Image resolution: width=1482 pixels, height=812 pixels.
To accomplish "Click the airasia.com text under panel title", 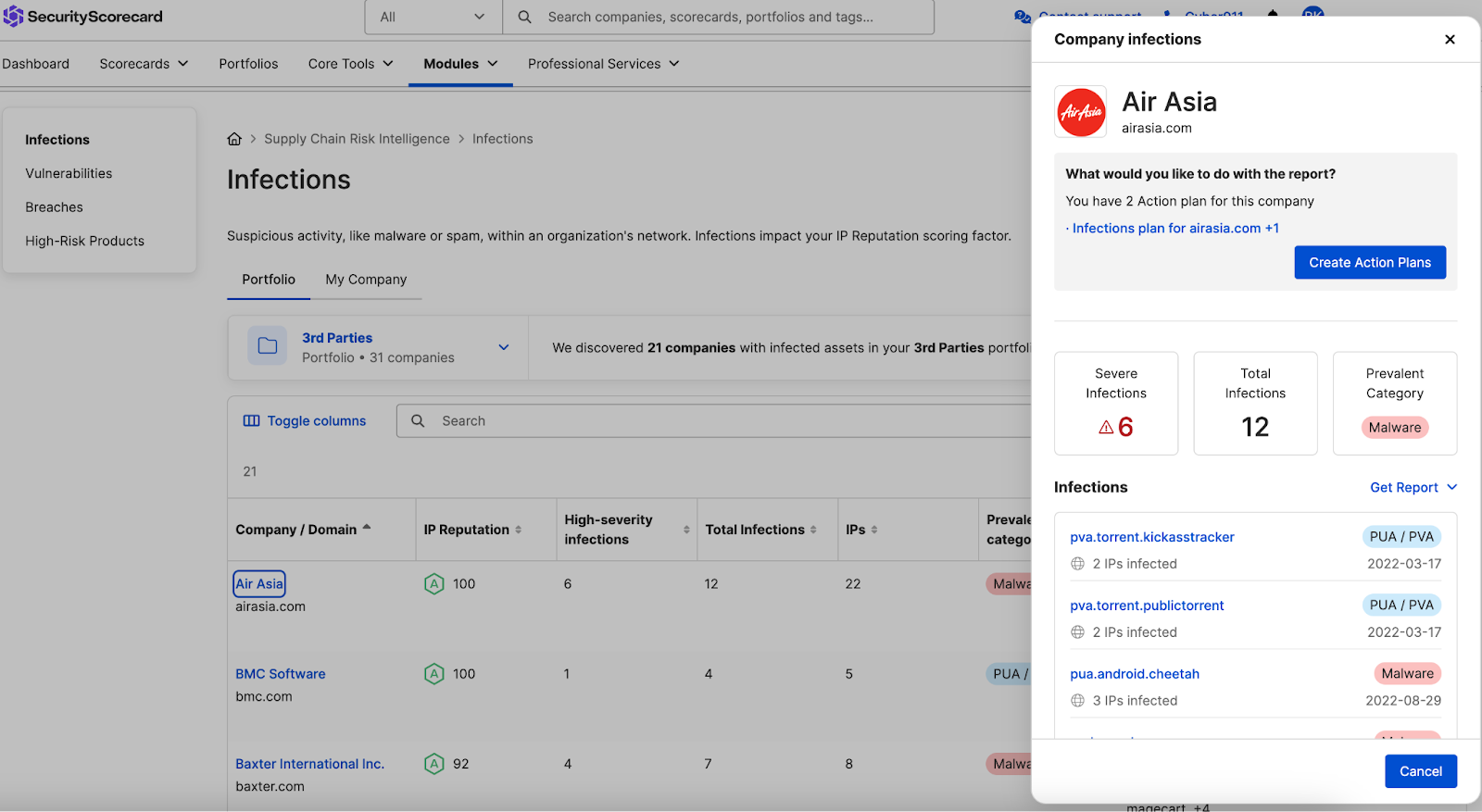I will click(1157, 129).
